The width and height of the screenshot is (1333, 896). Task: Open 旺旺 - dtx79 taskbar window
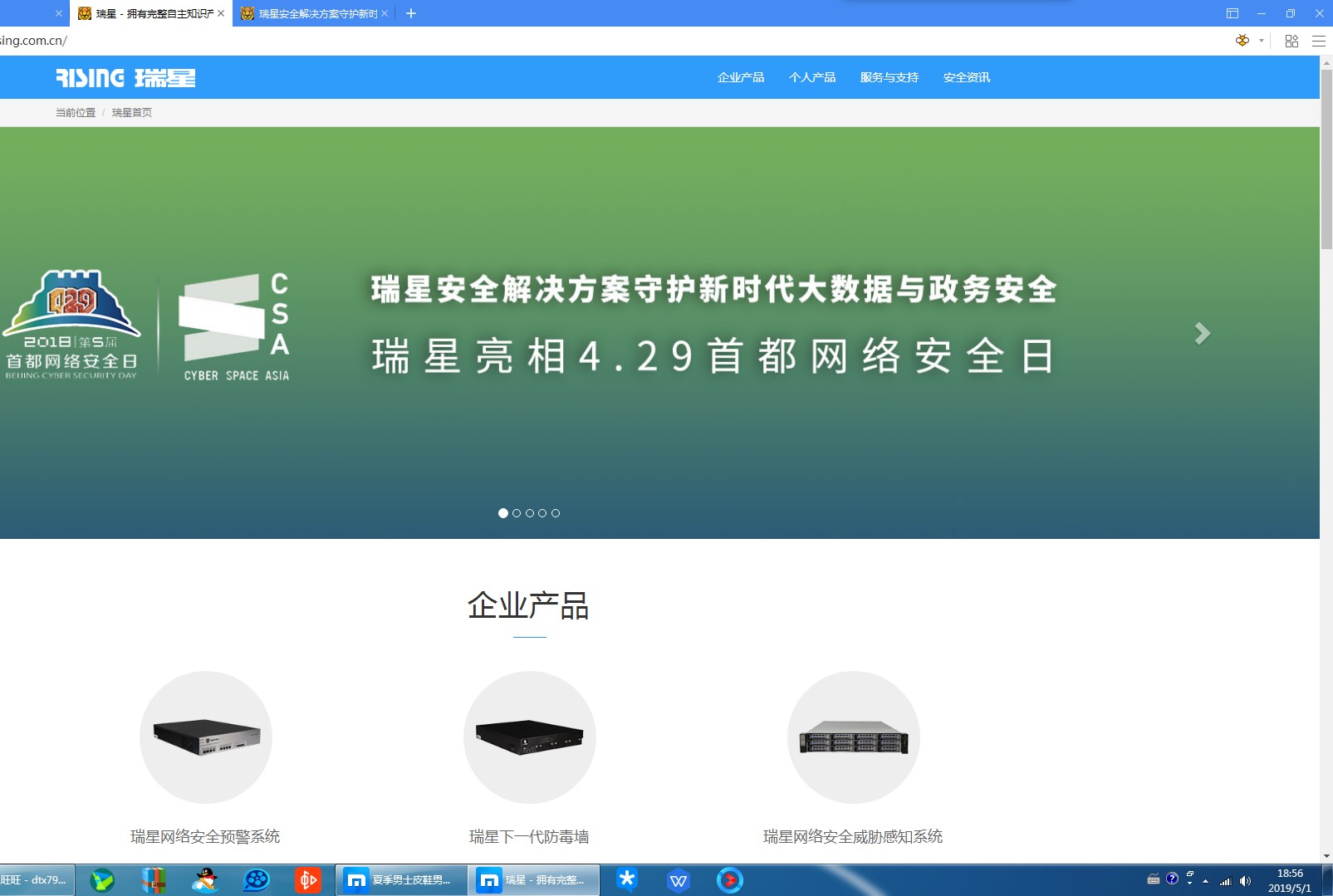coord(37,880)
